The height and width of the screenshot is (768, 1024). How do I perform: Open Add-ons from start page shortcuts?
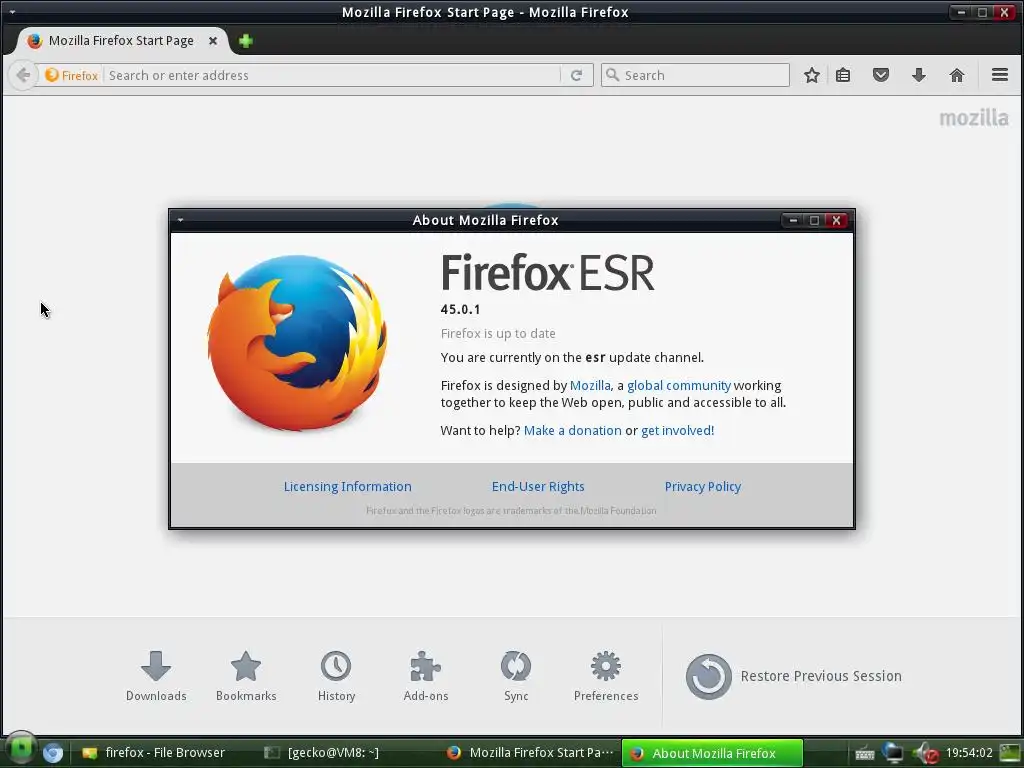tap(426, 676)
